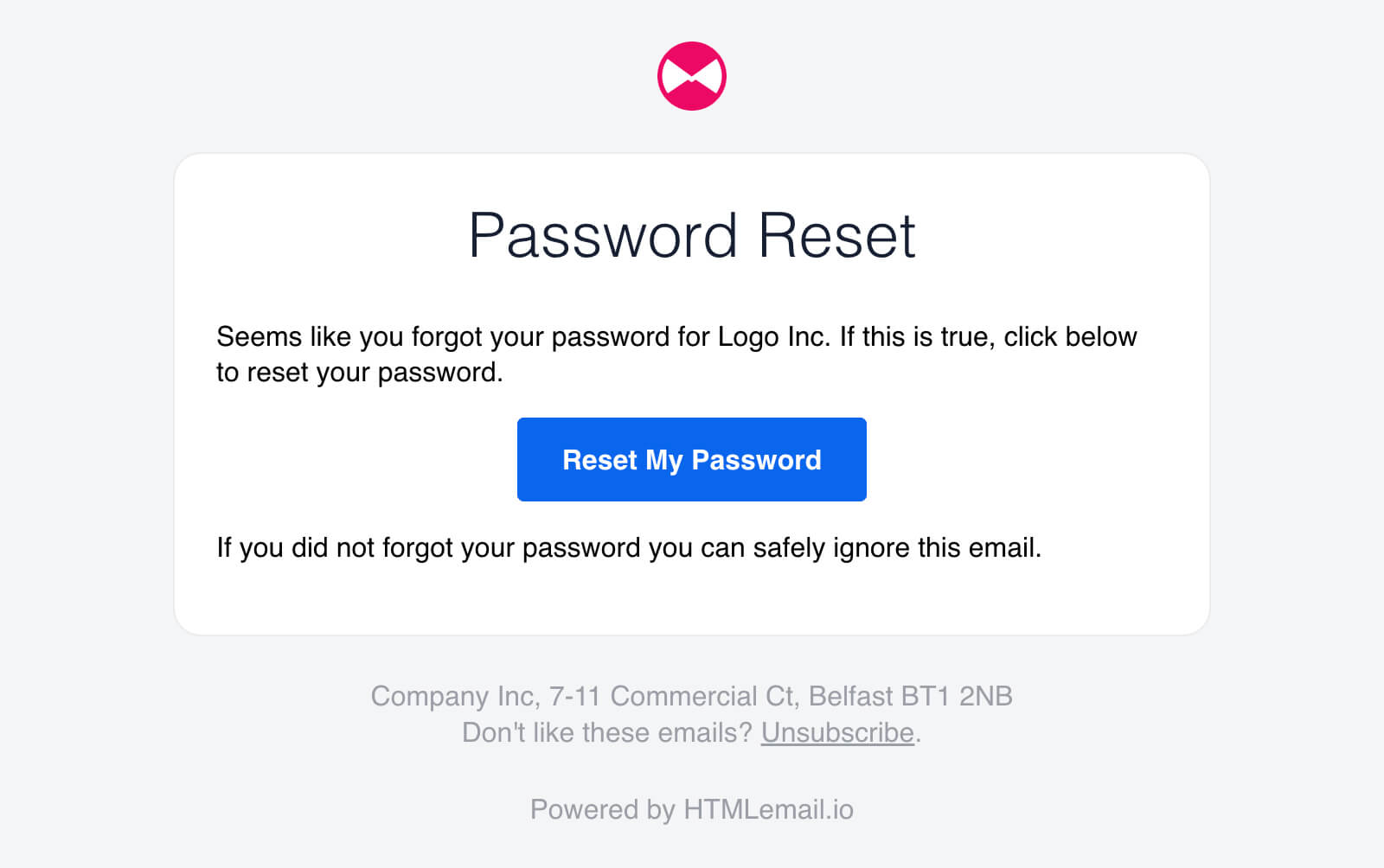
Task: Open the Unsubscribe link
Action: [837, 732]
